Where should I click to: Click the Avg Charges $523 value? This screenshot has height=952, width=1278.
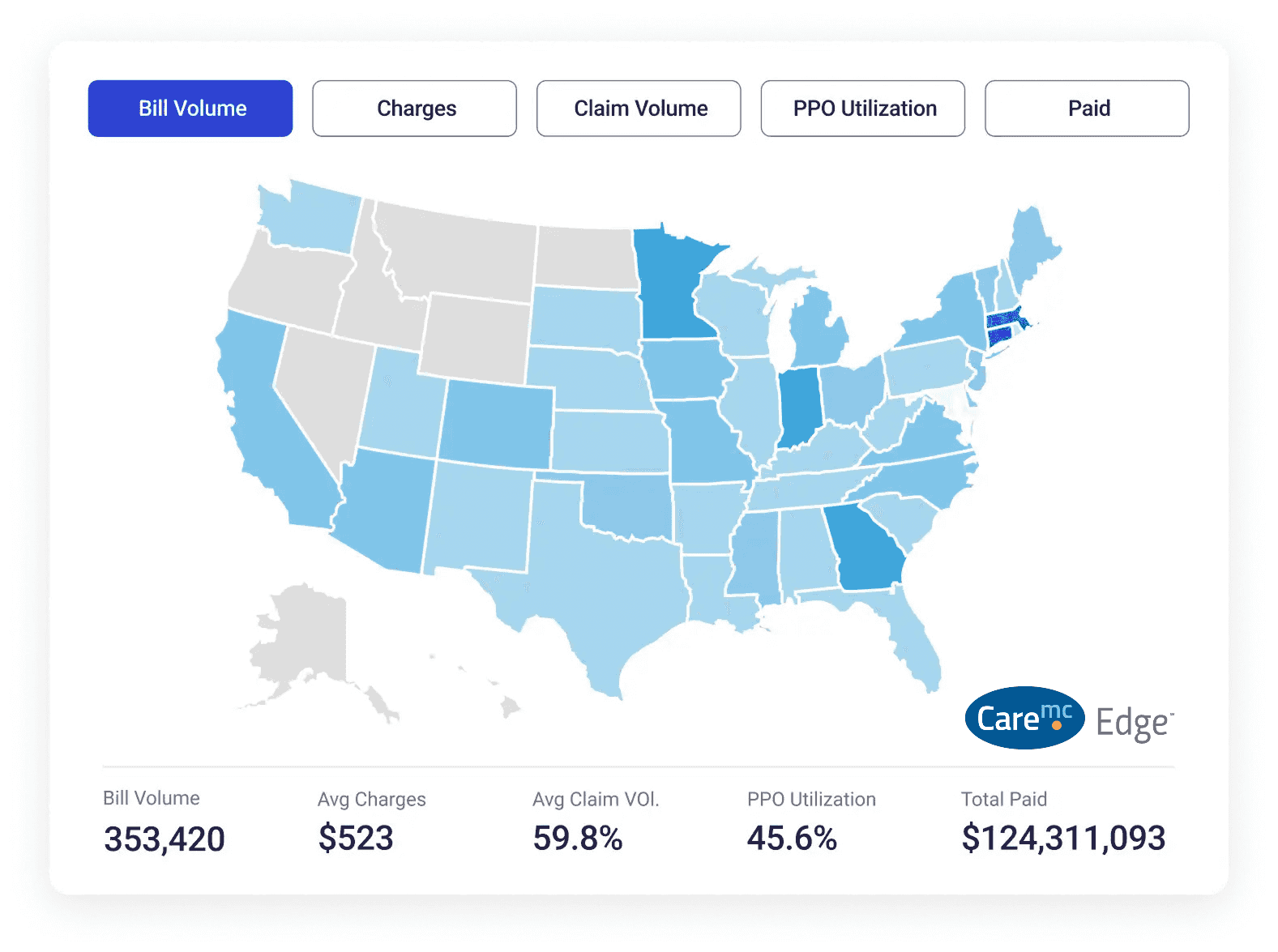(356, 838)
